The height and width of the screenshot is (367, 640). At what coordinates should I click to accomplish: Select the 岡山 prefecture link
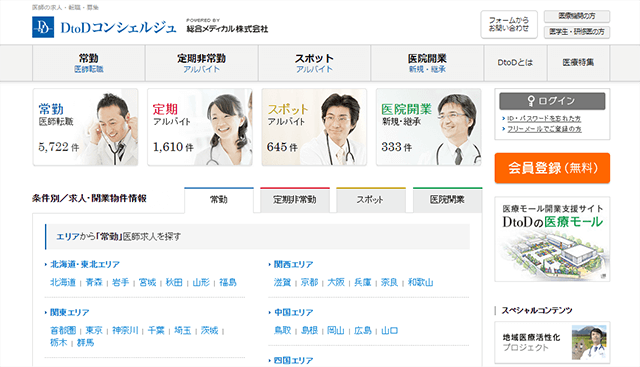[336, 330]
